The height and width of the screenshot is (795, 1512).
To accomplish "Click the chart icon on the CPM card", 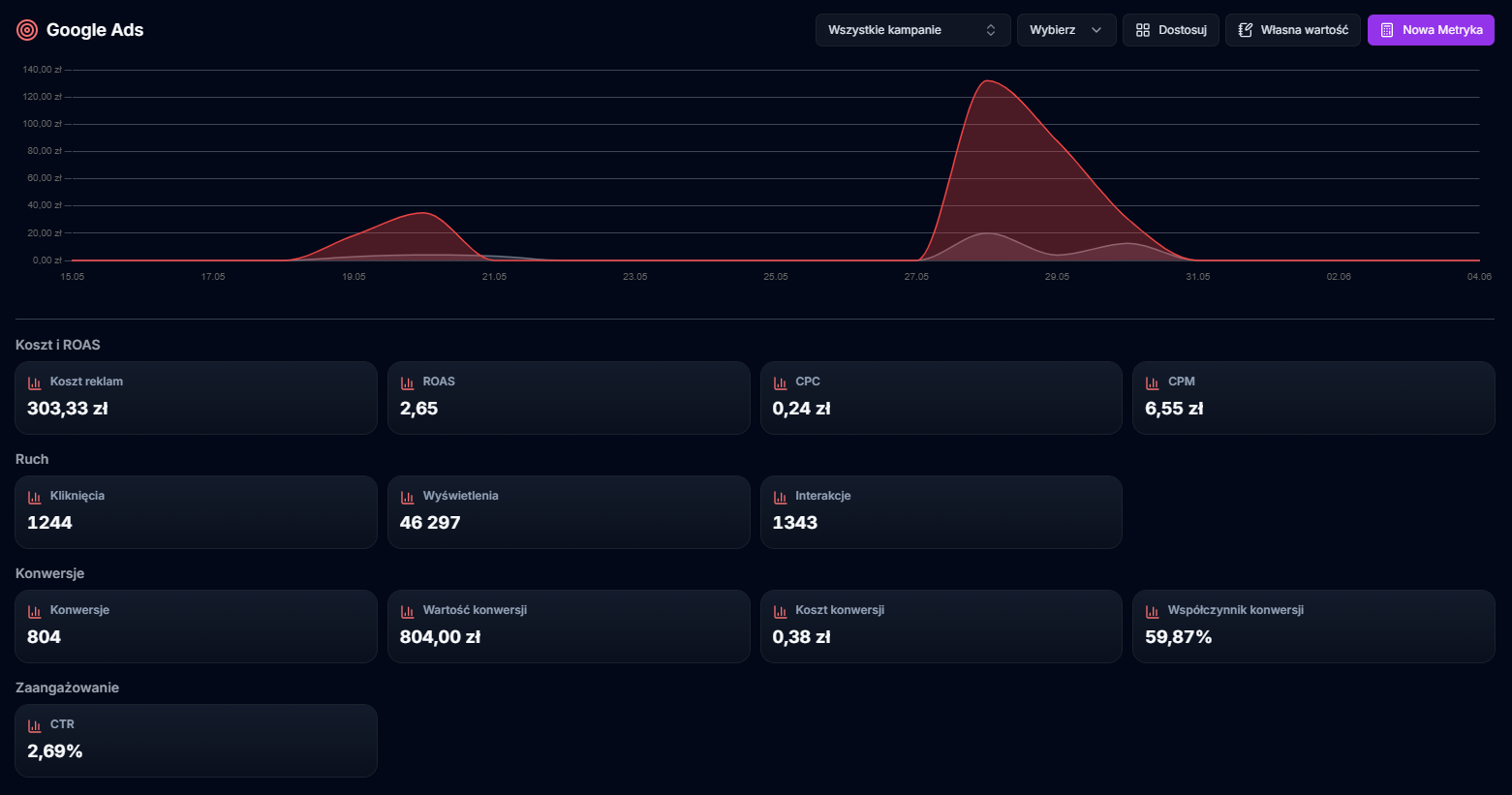I will tap(1153, 382).
